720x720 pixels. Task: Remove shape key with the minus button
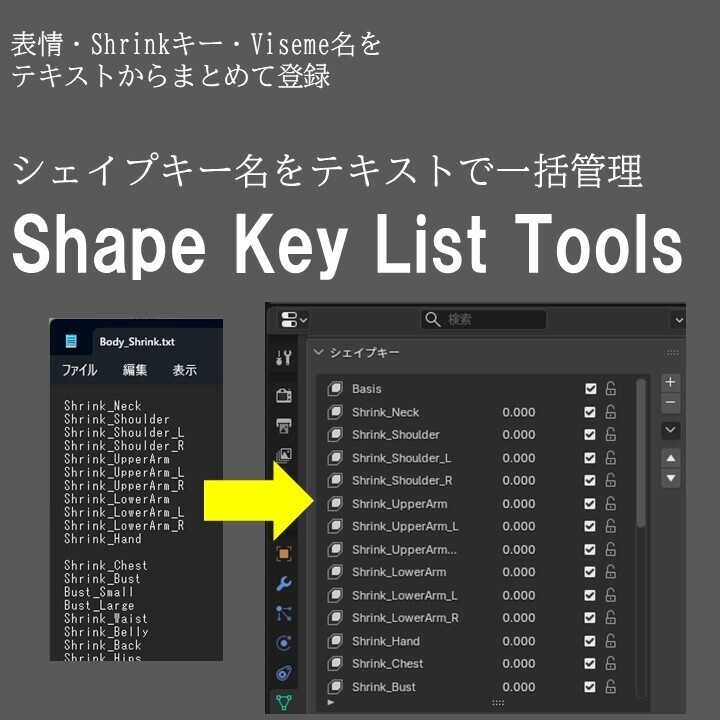[x=670, y=403]
